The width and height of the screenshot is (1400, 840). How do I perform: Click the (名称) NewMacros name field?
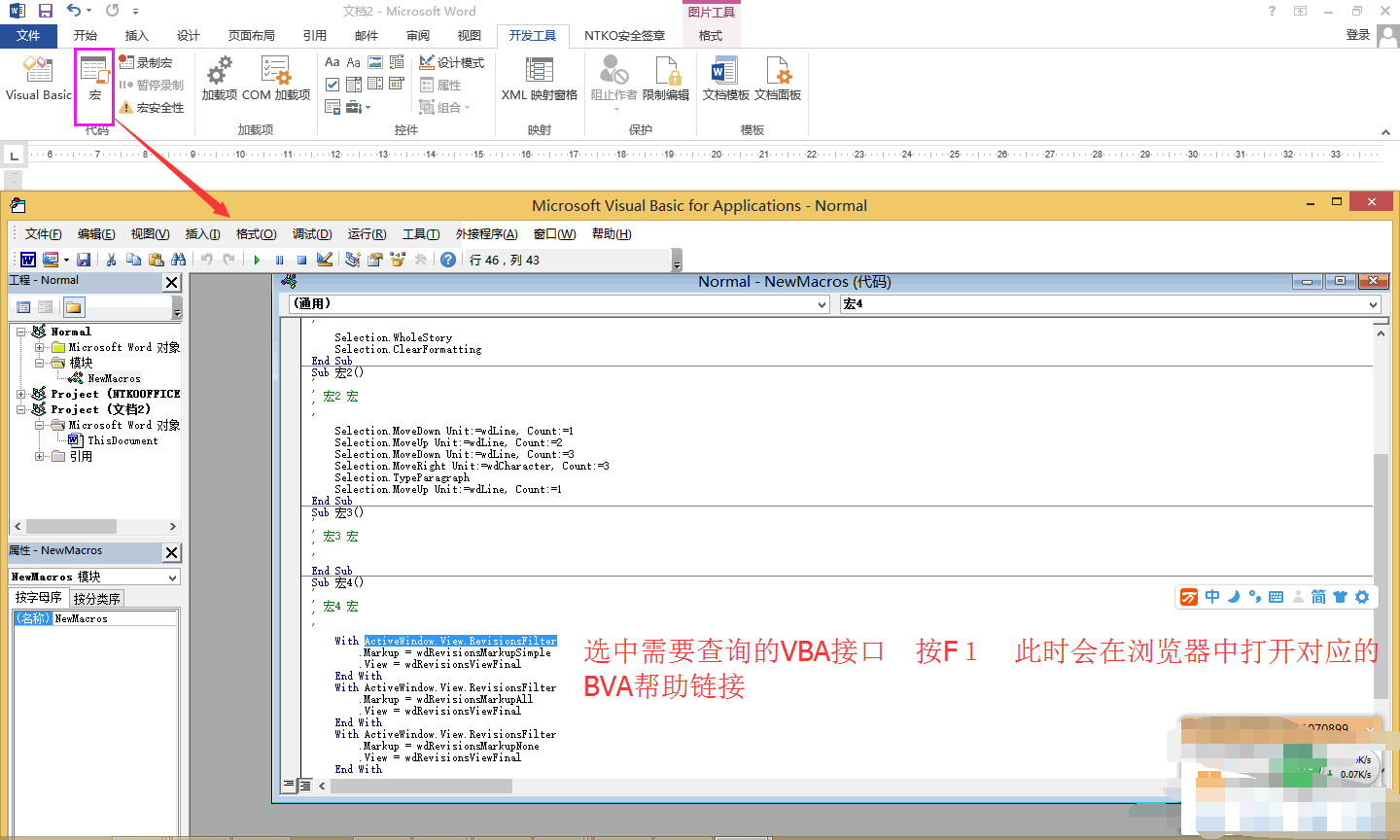[95, 618]
